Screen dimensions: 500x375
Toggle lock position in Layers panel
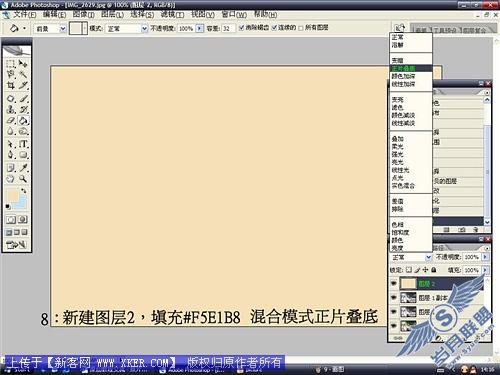pos(426,270)
